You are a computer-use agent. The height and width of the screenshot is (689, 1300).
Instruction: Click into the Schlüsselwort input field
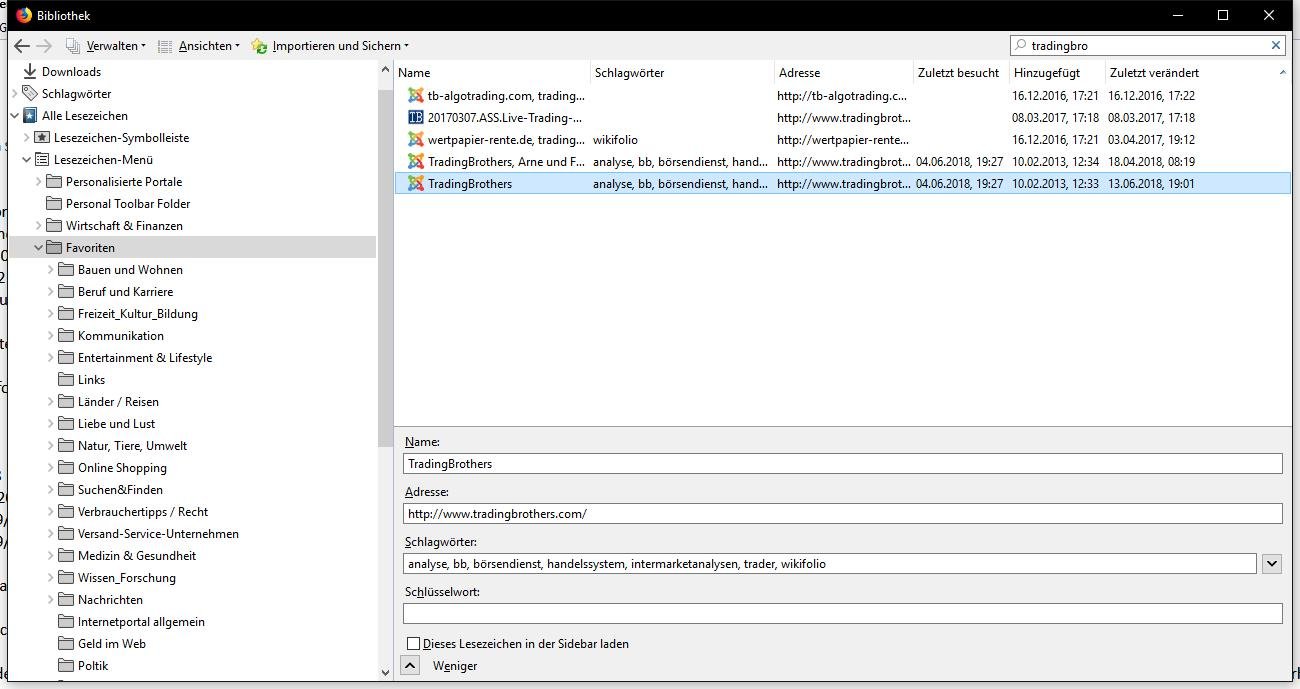pyautogui.click(x=842, y=614)
